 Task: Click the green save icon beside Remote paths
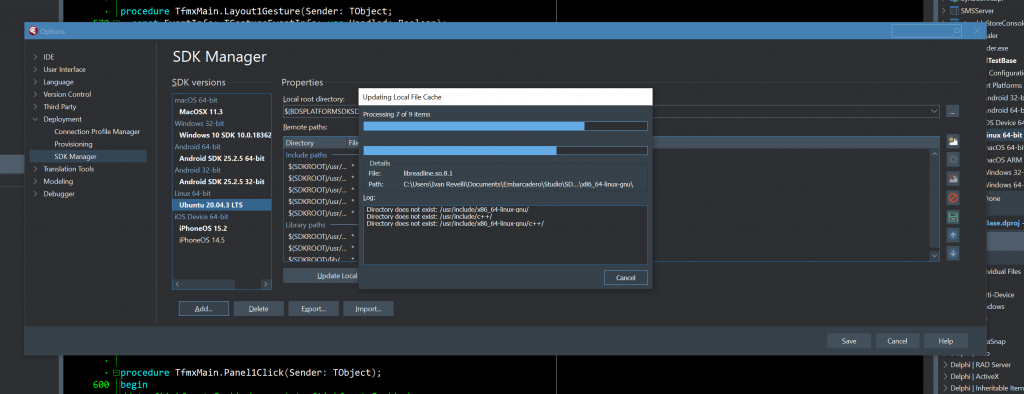coord(953,216)
